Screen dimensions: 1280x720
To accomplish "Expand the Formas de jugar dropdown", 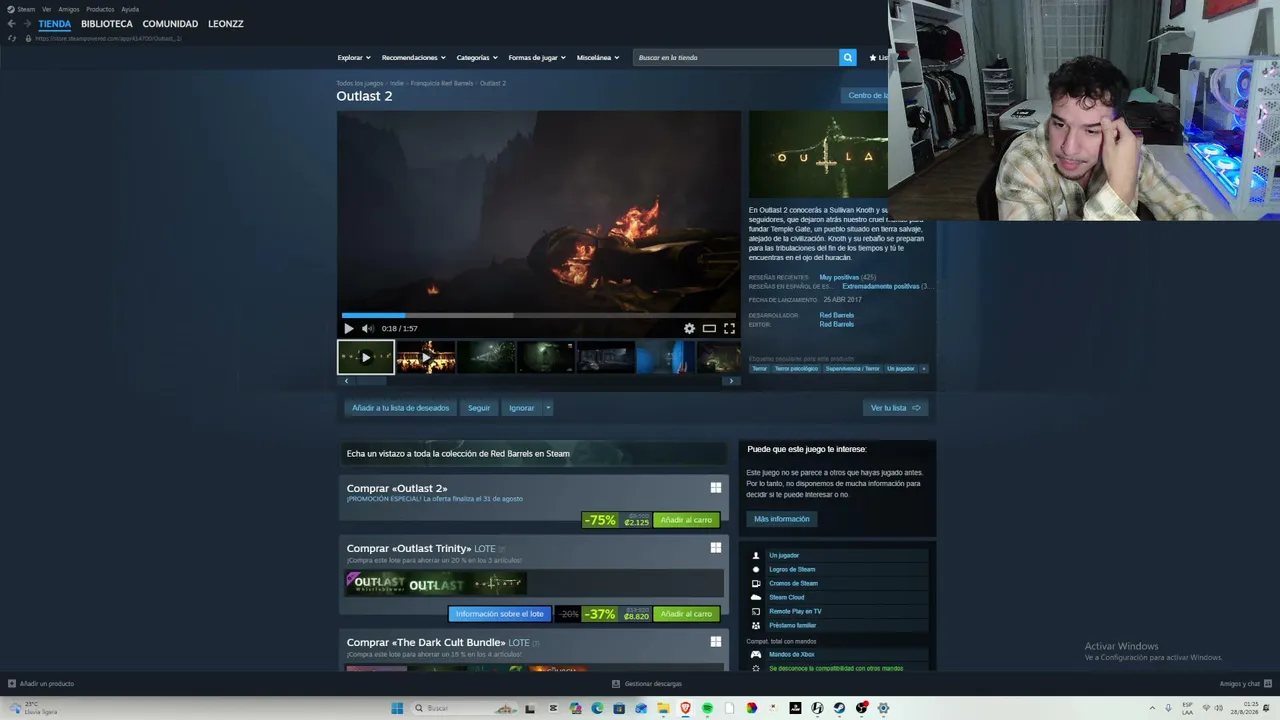I will (537, 58).
